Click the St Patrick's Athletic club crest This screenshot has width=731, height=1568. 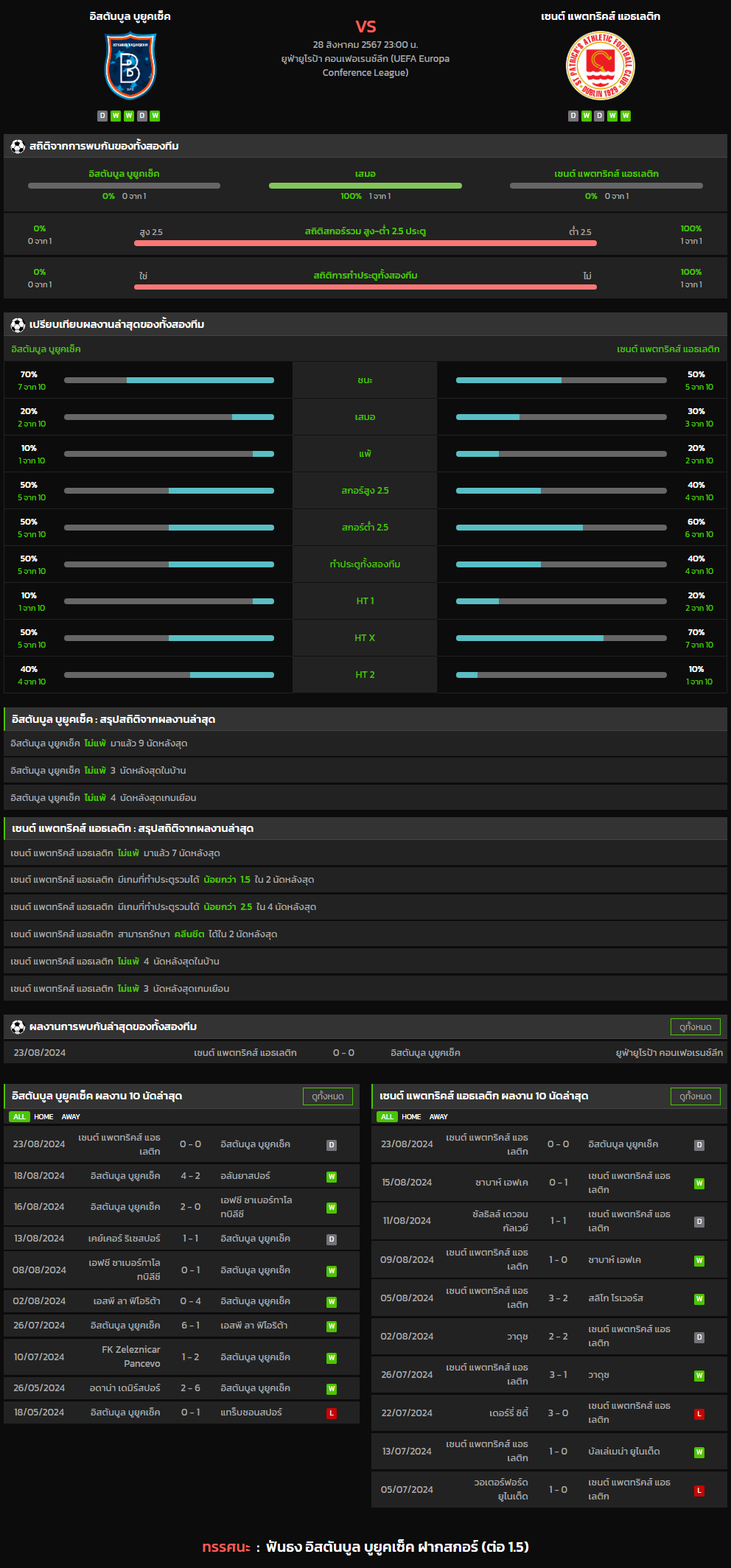click(601, 66)
